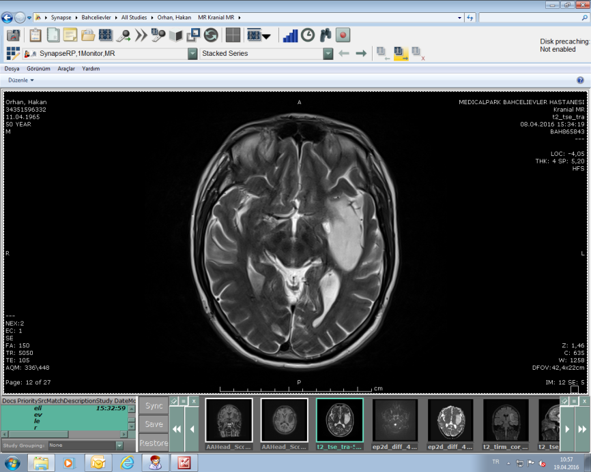Jump to last series with double-right arrow
The width and height of the screenshot is (591, 472).
(x=582, y=429)
